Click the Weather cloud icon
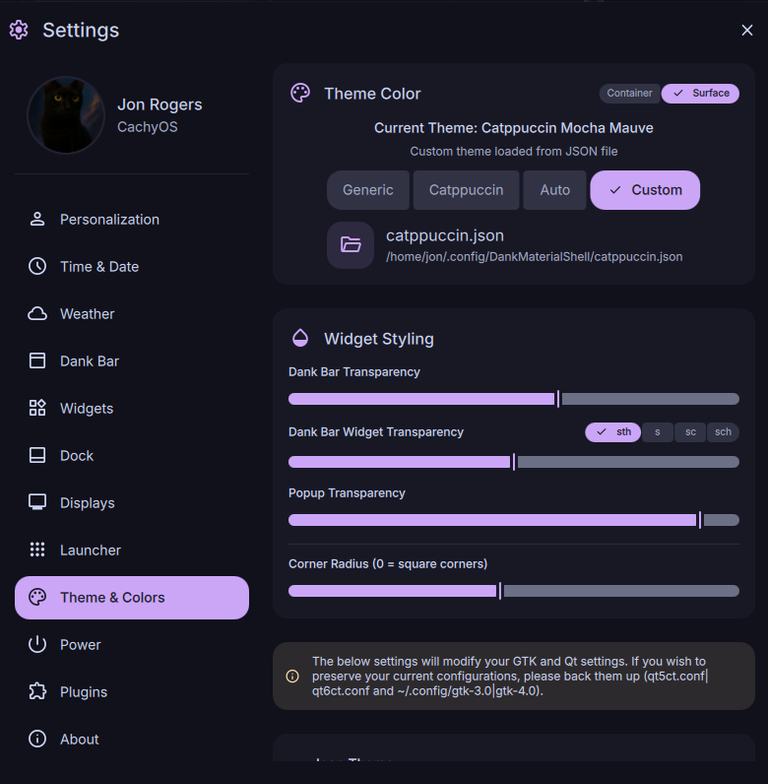Viewport: 768px width, 784px height. click(37, 314)
